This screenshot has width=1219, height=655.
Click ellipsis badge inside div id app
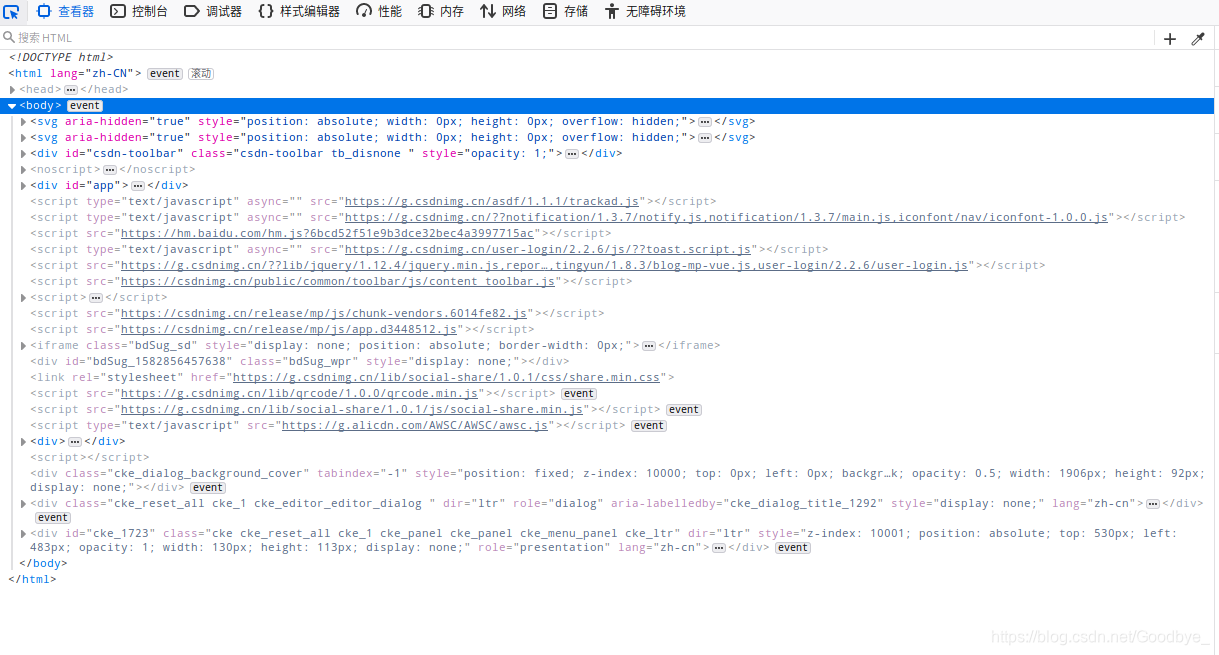tap(138, 186)
